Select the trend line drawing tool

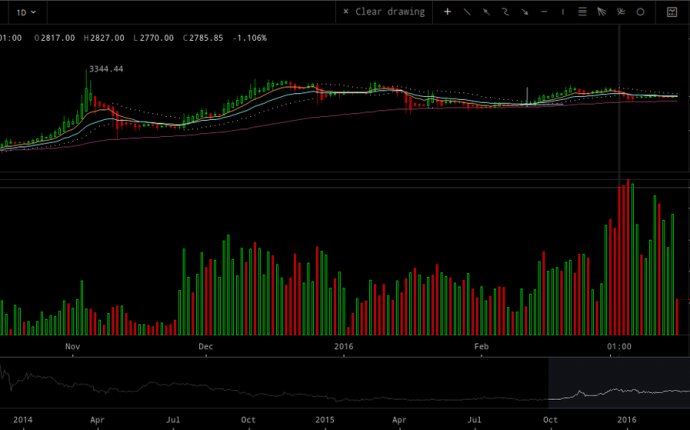[x=467, y=12]
